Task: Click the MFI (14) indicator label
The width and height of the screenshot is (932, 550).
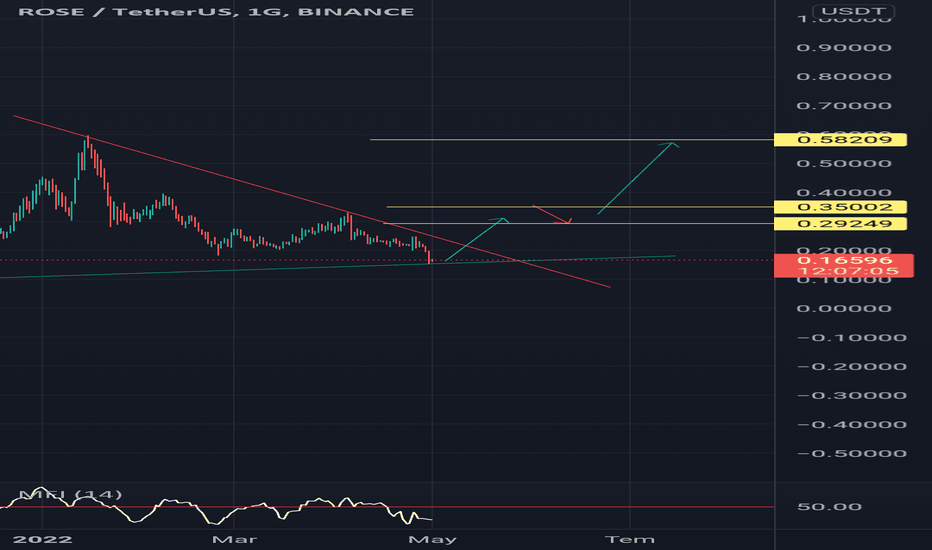Action: (70, 495)
